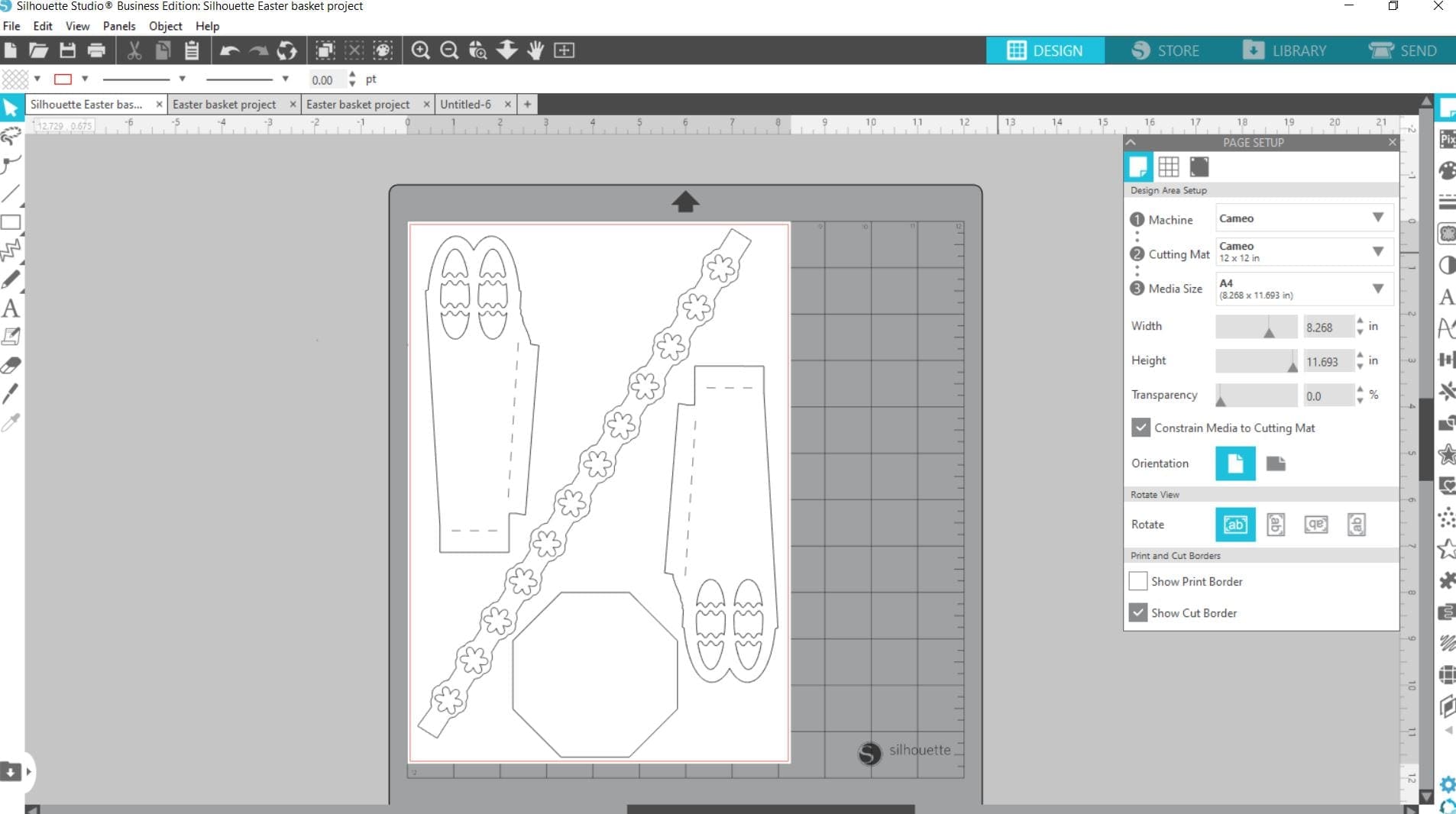Open the View menu
Viewport: 1456px width, 814px height.
point(77,26)
